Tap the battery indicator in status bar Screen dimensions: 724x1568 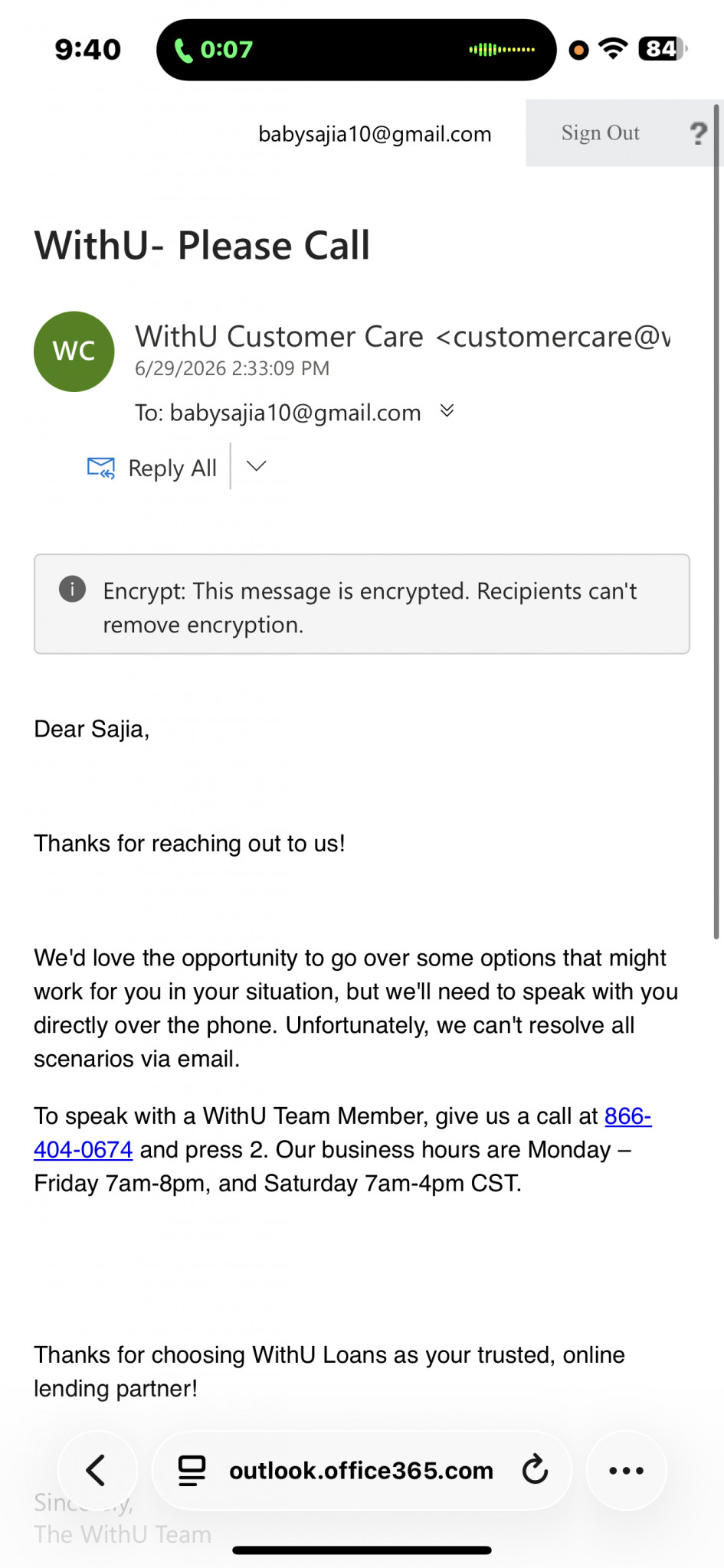663,49
